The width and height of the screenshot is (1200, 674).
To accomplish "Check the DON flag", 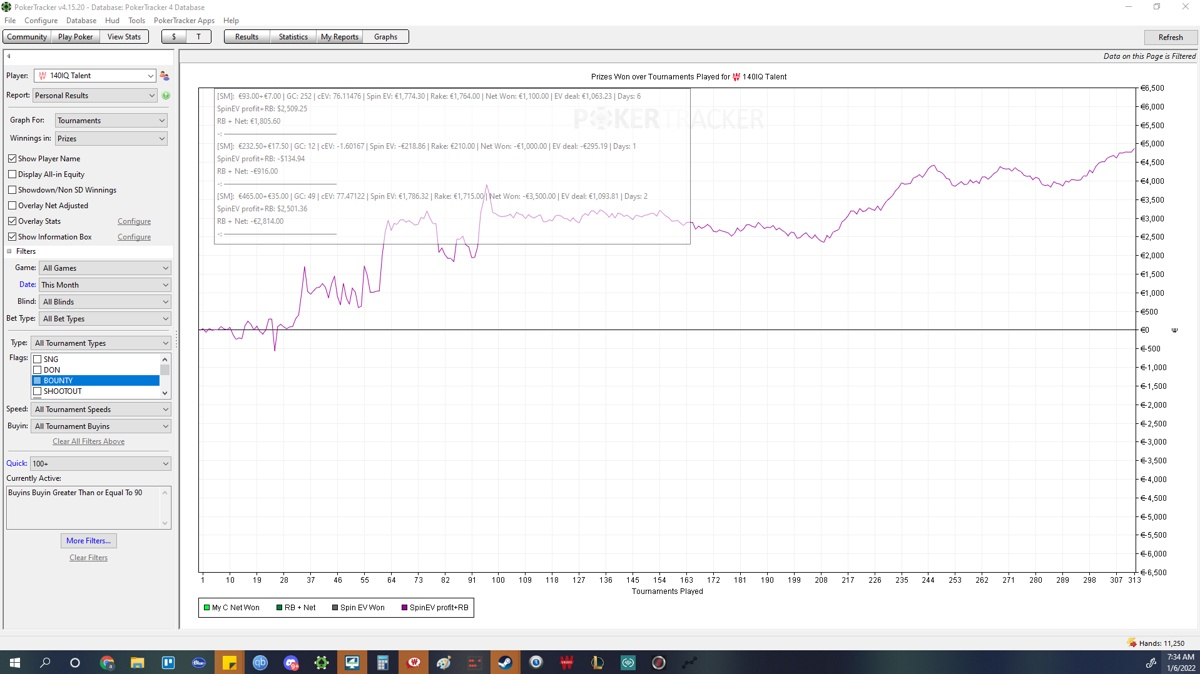I will click(38, 370).
